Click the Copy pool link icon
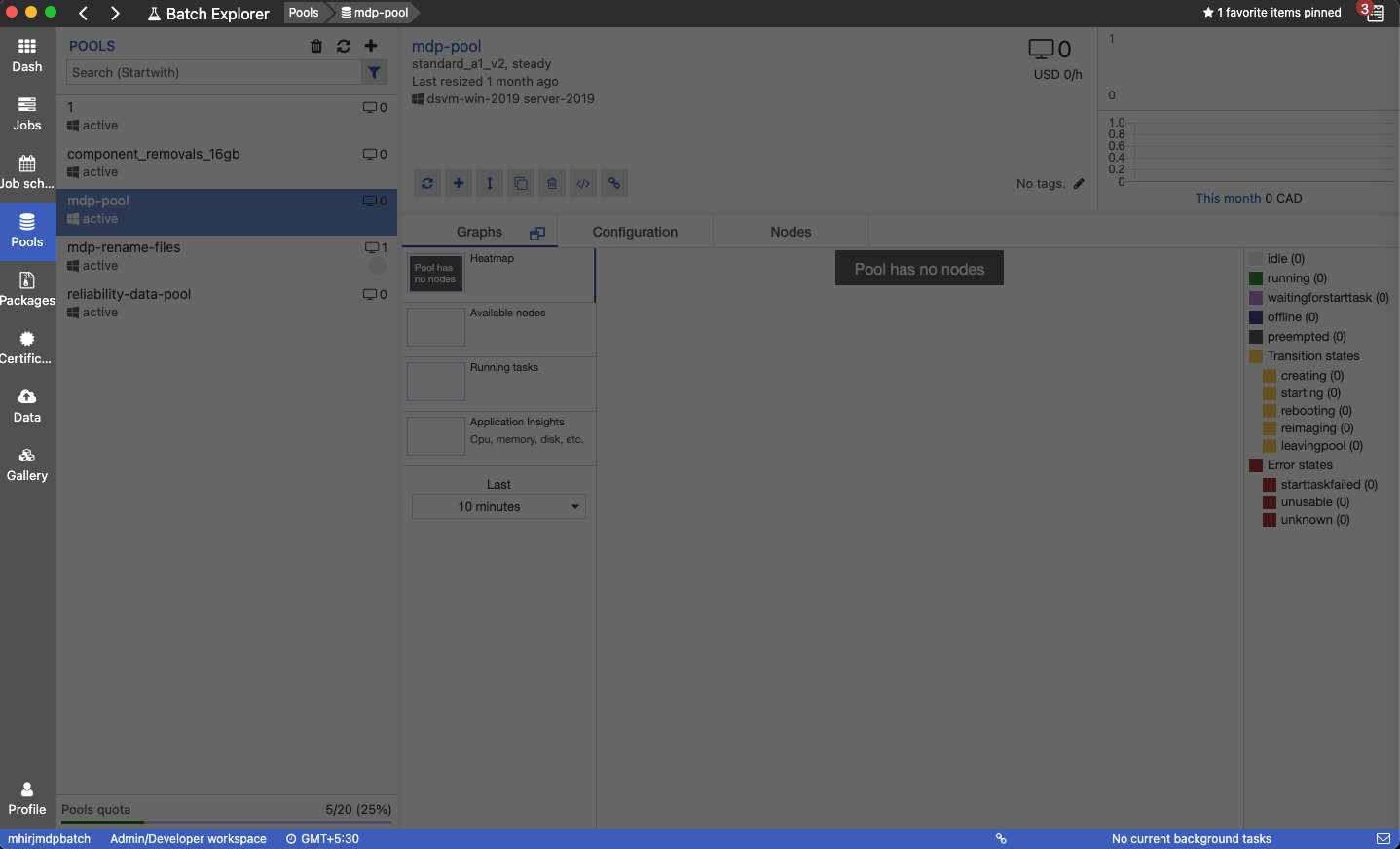Viewport: 1400px width, 849px height. point(614,183)
